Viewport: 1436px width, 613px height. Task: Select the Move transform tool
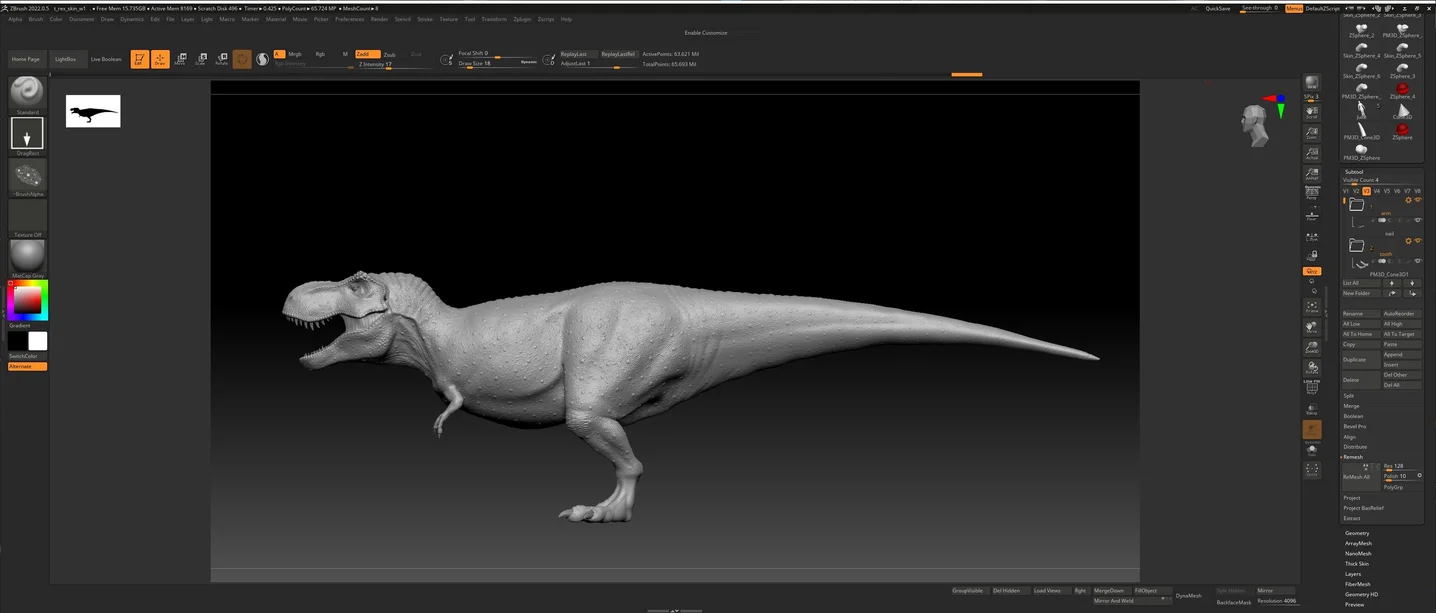tap(180, 59)
